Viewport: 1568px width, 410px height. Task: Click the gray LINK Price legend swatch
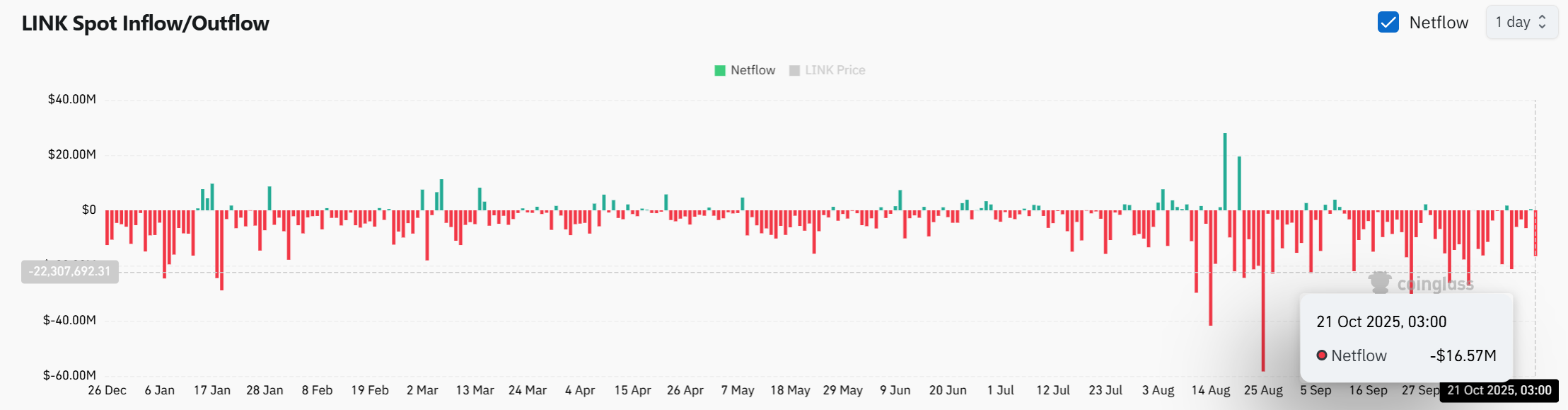(794, 71)
